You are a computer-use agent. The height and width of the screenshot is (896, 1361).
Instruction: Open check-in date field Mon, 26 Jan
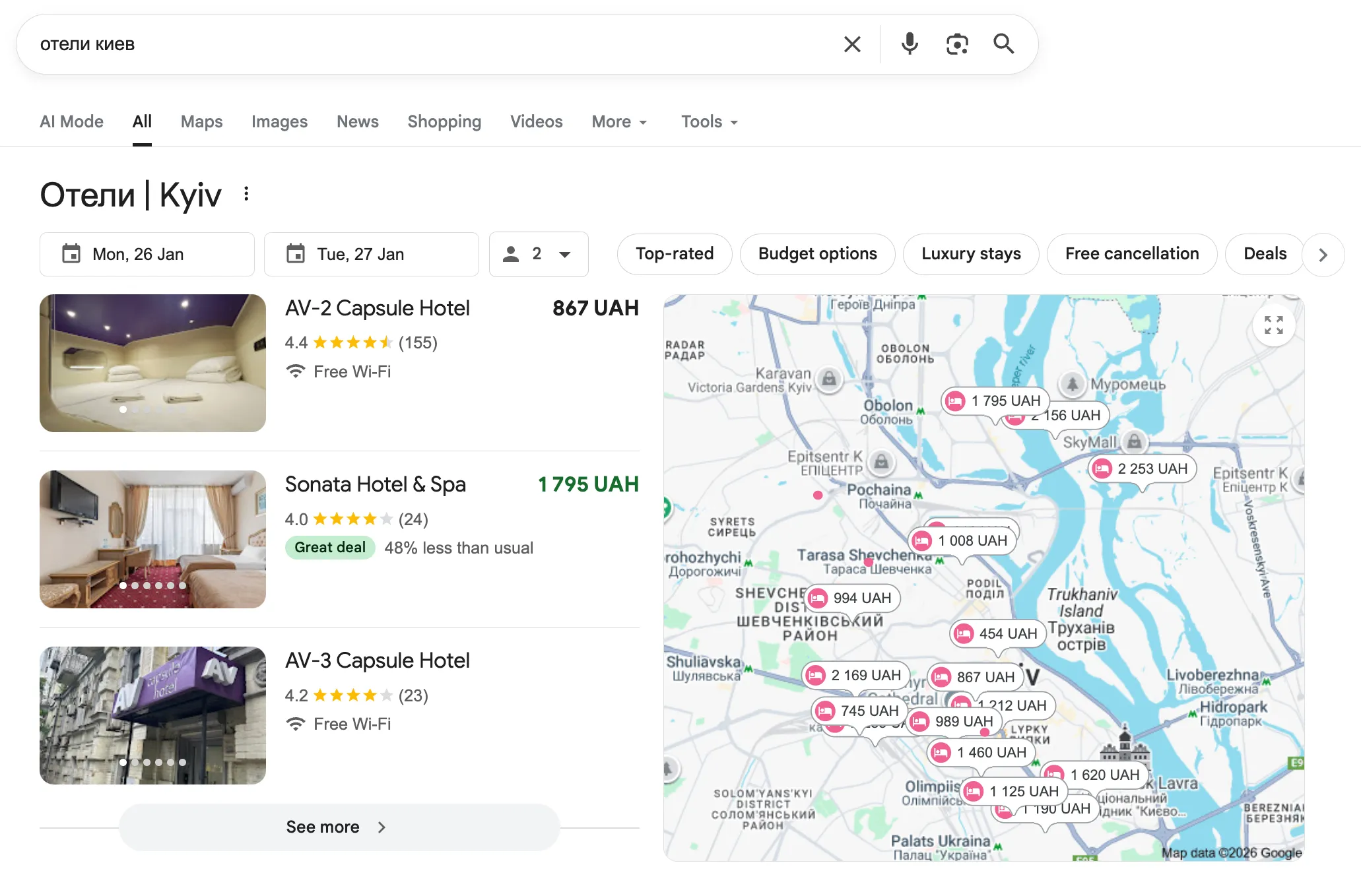(147, 254)
